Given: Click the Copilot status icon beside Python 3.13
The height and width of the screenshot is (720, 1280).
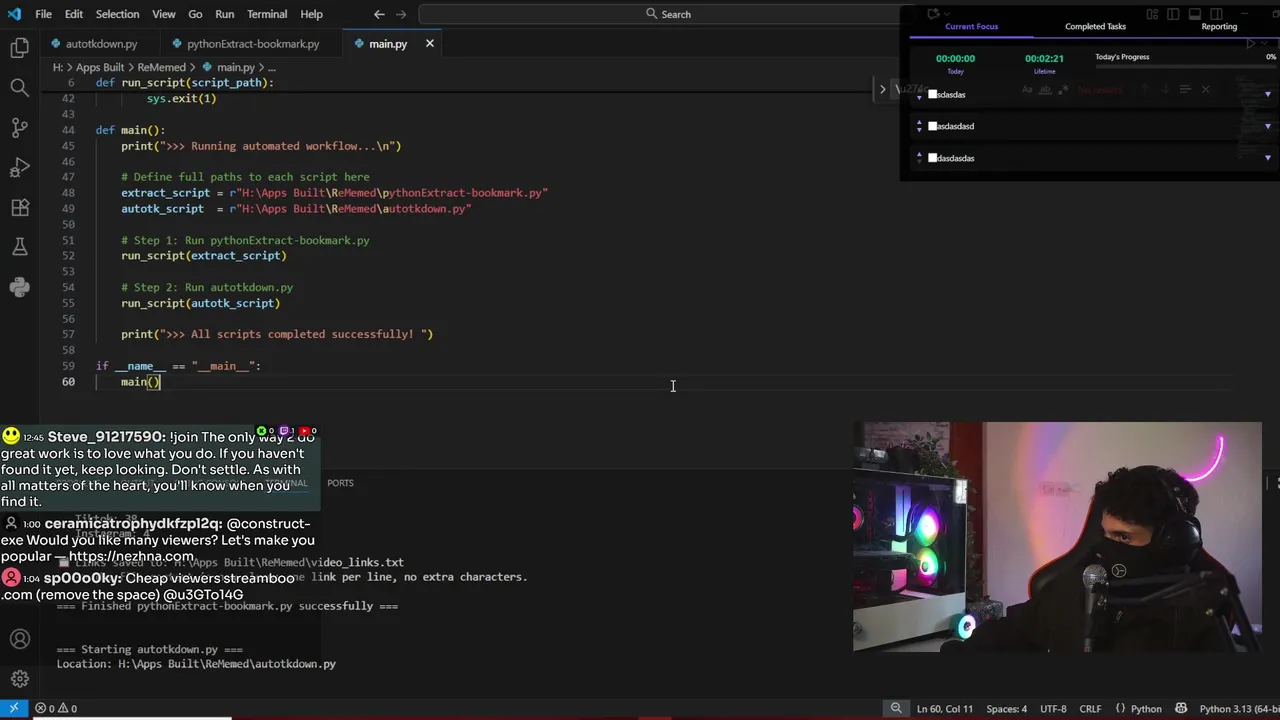Looking at the screenshot, I should [1181, 708].
